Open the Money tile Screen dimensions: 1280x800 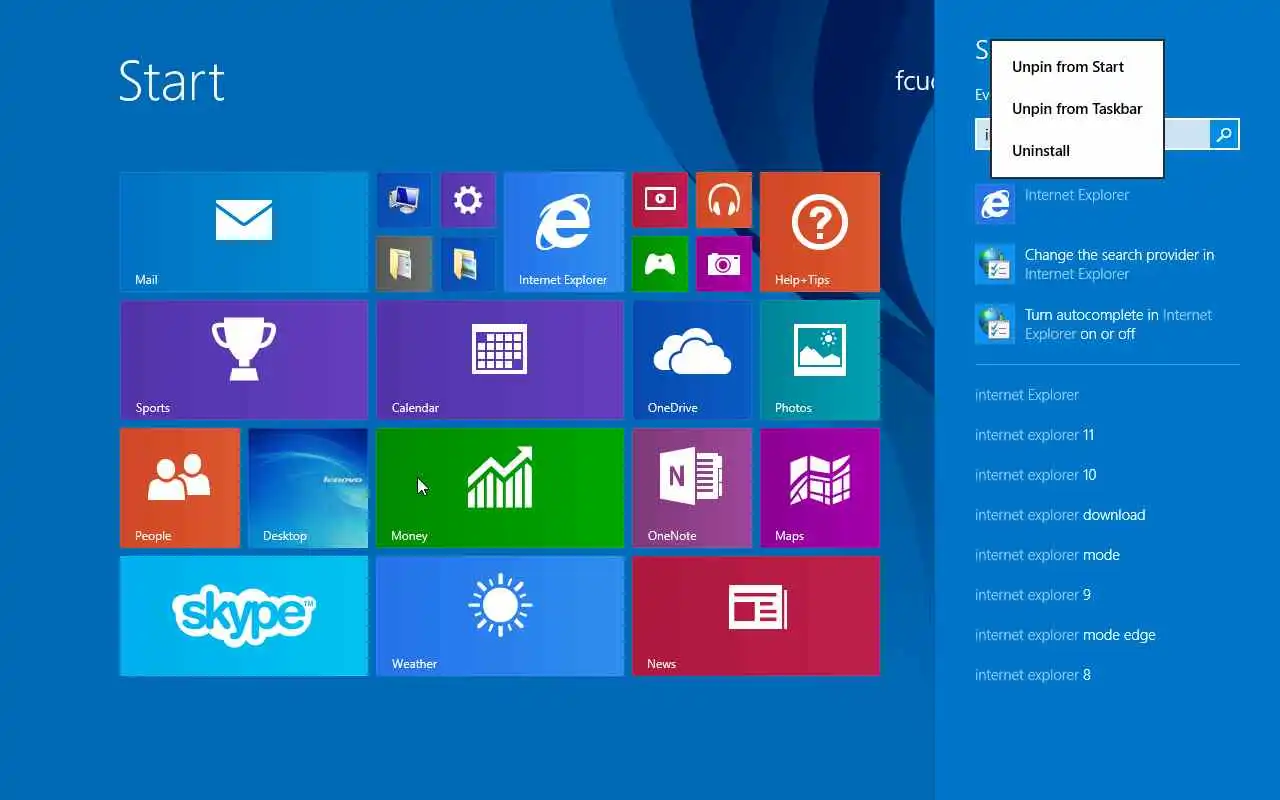pyautogui.click(x=500, y=488)
